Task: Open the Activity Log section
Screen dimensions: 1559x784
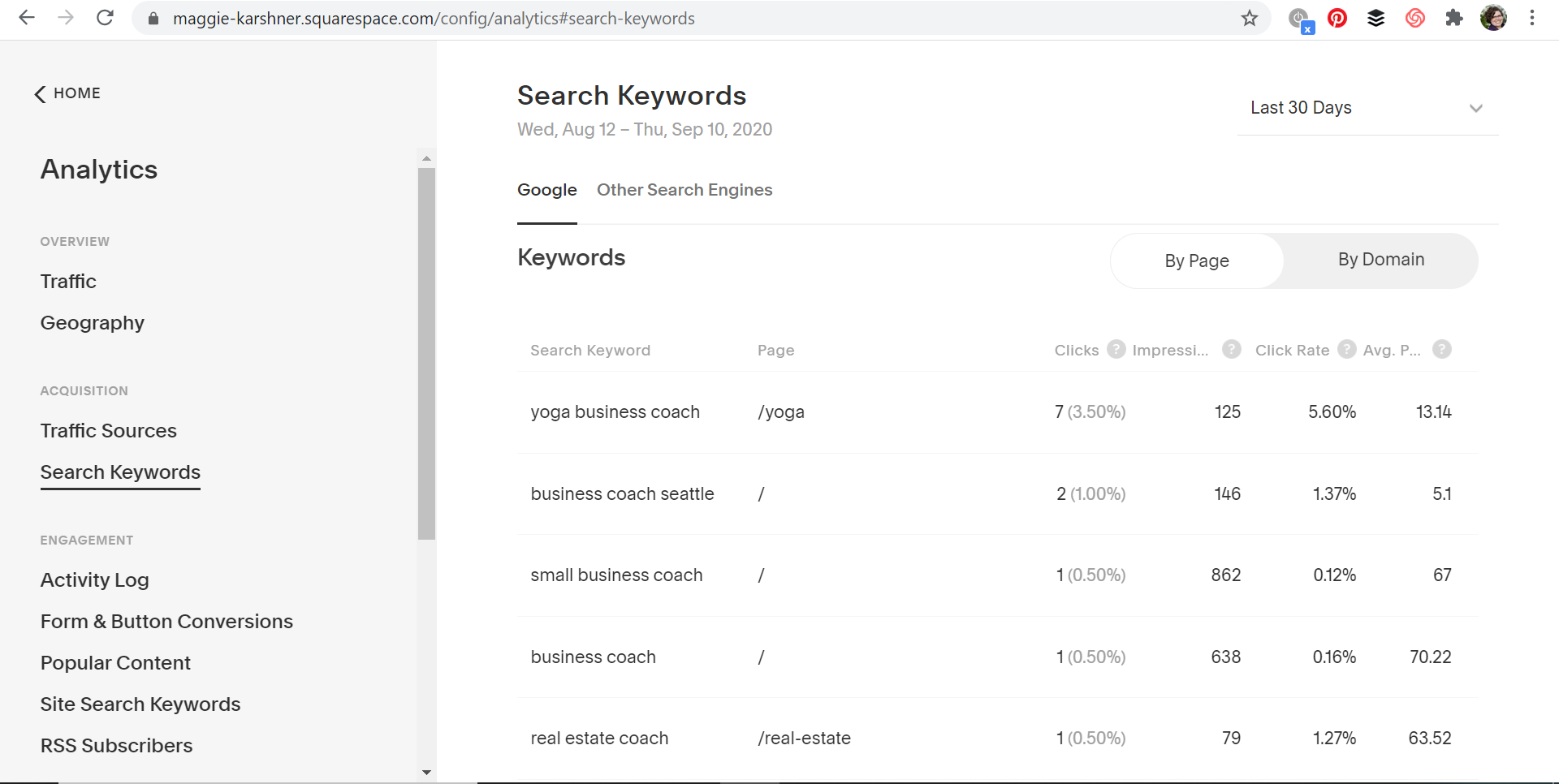Action: [x=94, y=579]
